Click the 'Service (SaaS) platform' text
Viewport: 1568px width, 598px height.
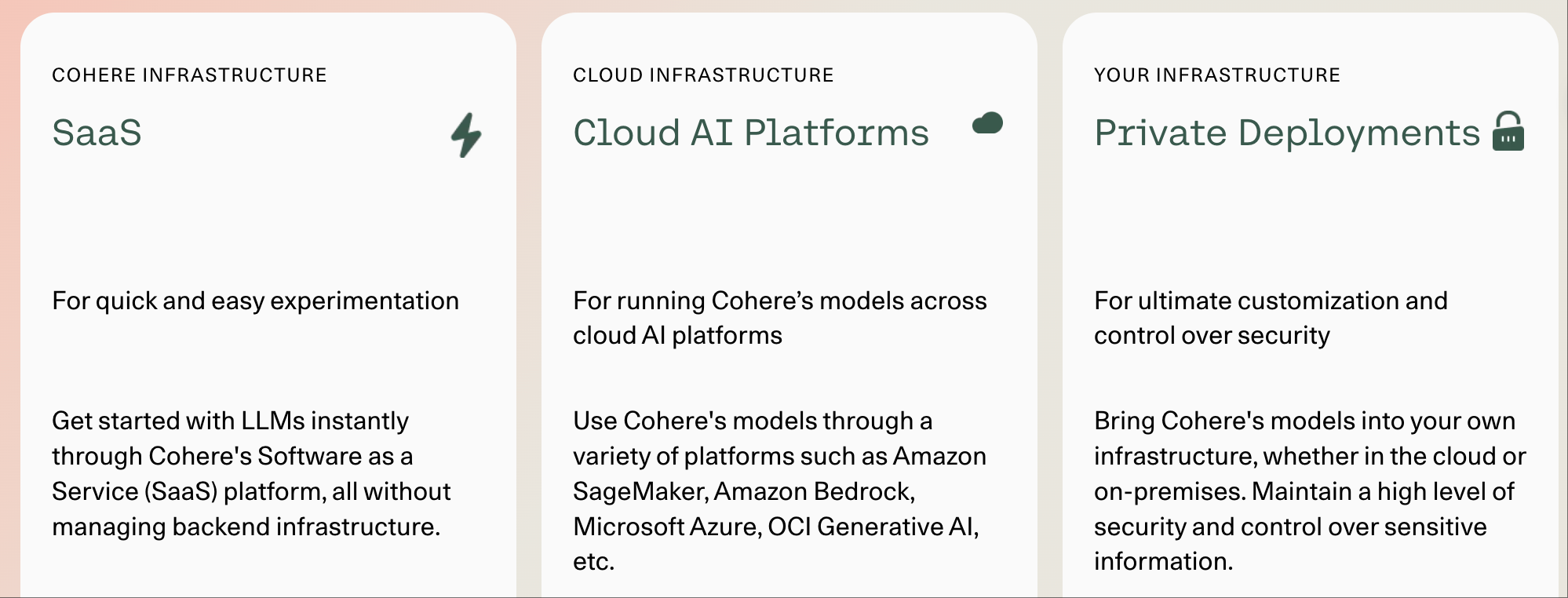coord(188,491)
